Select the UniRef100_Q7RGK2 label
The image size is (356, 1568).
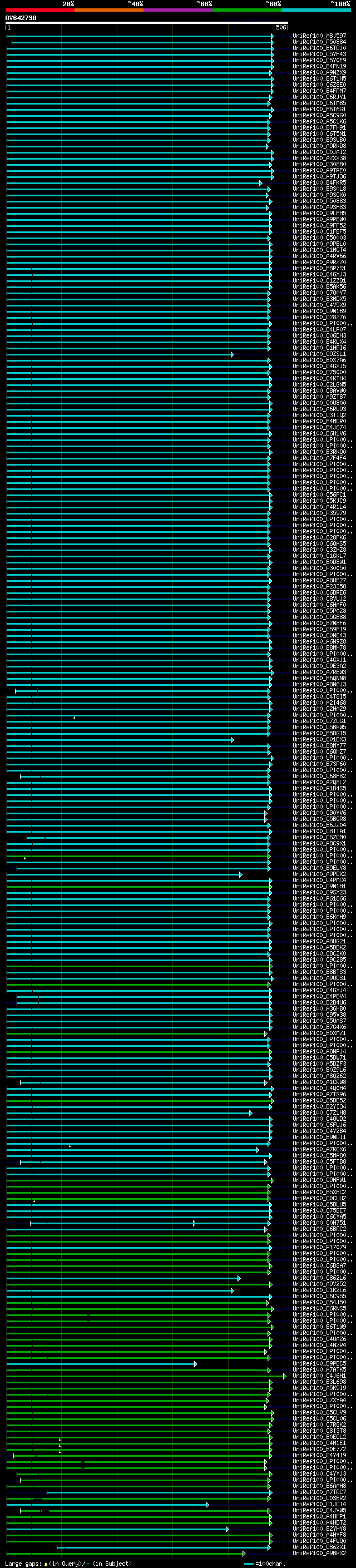[319, 1426]
